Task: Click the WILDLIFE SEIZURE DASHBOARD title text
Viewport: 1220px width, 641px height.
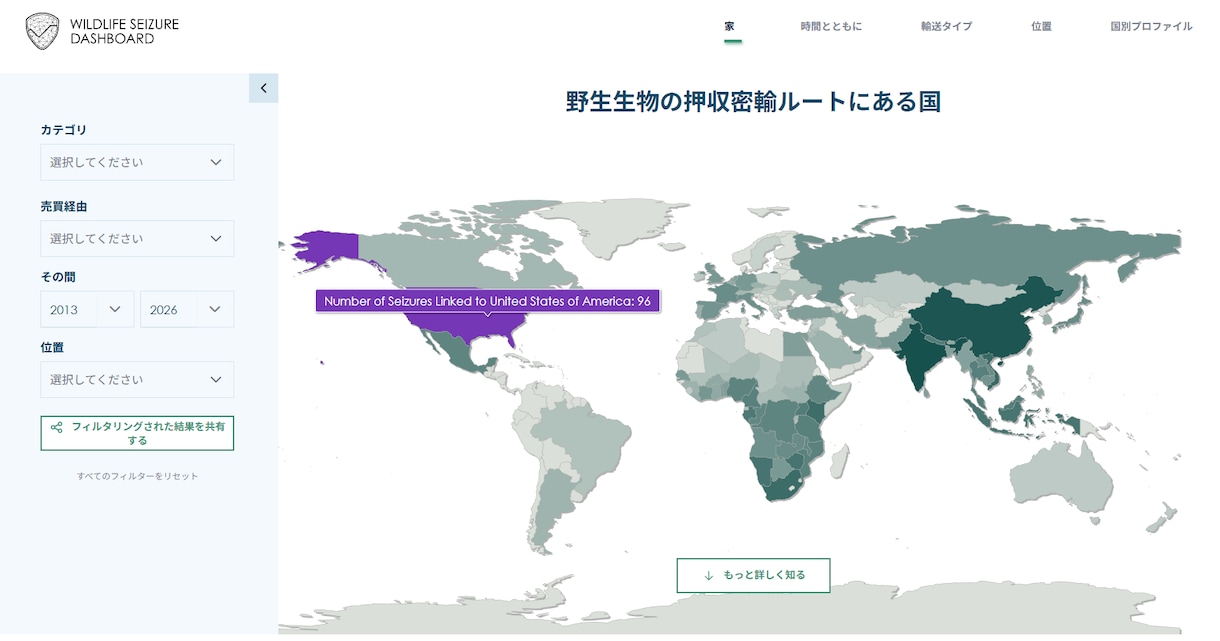Action: click(125, 31)
